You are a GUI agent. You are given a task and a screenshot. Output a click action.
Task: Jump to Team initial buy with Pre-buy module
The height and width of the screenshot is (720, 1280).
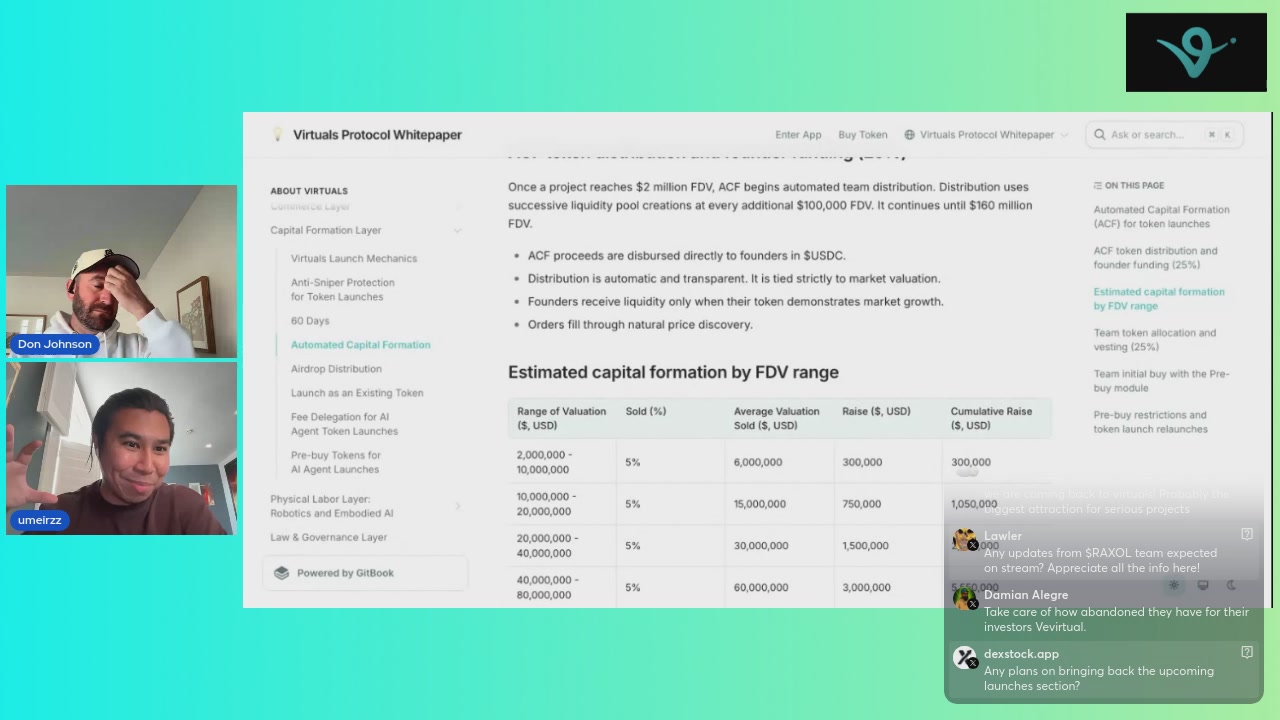pyautogui.click(x=1161, y=381)
